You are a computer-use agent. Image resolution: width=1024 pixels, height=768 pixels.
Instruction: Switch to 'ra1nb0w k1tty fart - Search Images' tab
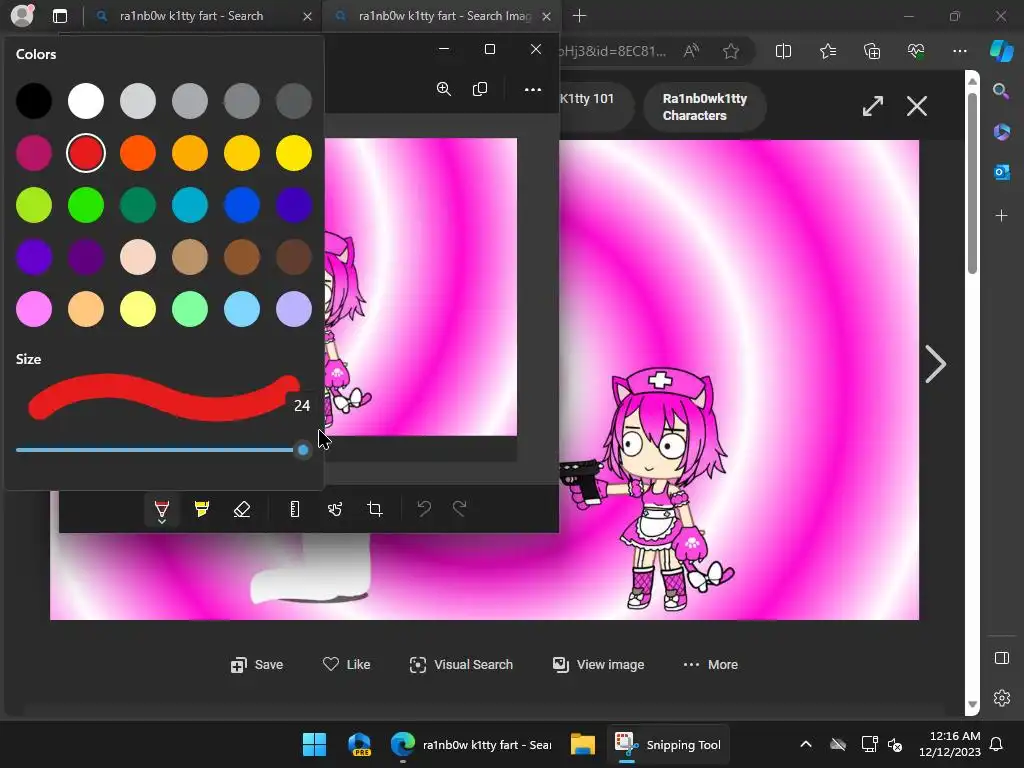coord(442,16)
